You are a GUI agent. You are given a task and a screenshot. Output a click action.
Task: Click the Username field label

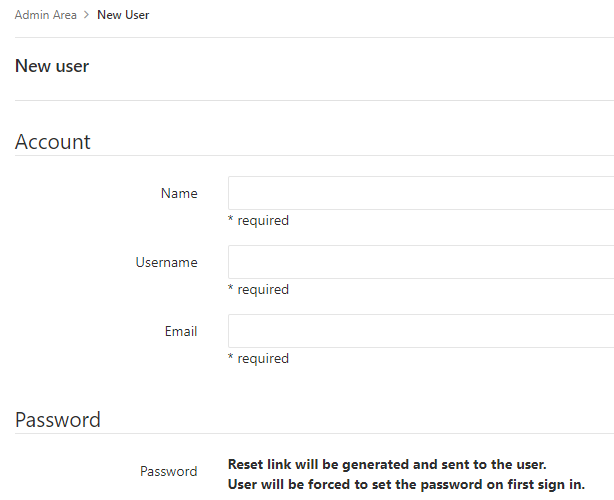[166, 262]
